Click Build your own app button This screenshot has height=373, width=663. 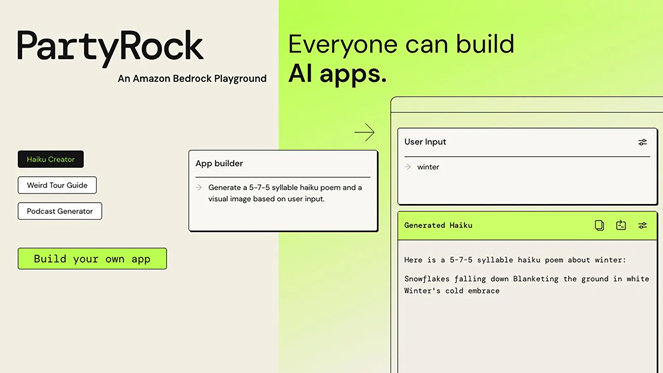pos(92,259)
